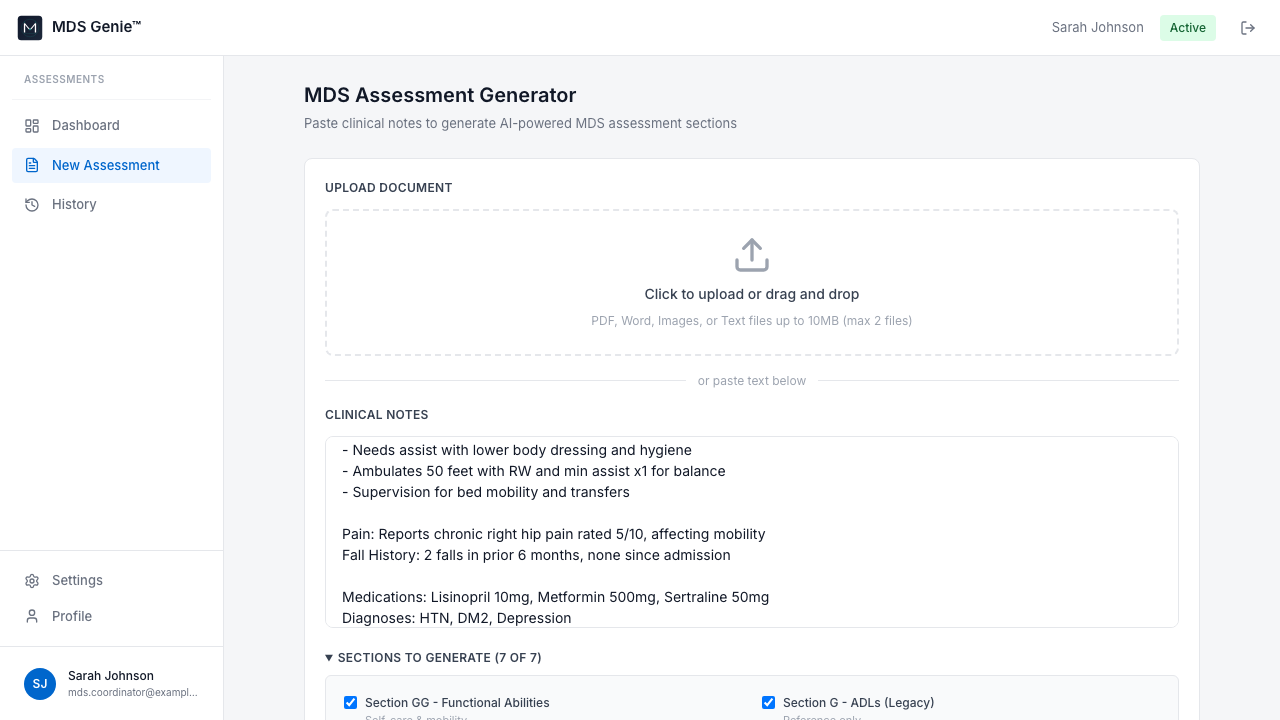Click the logout icon
This screenshot has width=1280, height=720.
coord(1248,28)
